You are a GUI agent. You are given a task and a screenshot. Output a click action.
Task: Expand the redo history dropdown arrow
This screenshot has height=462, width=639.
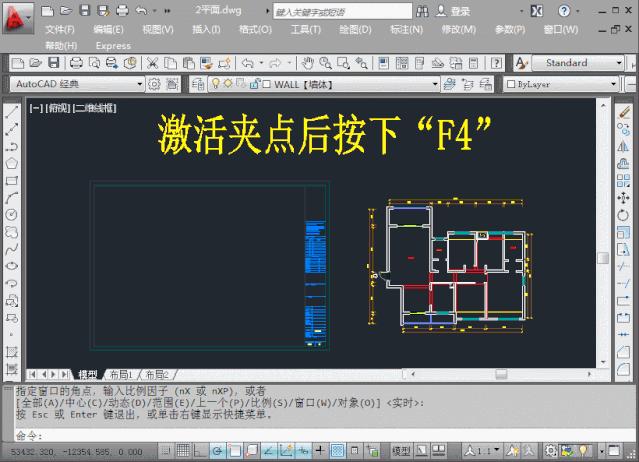(x=289, y=63)
